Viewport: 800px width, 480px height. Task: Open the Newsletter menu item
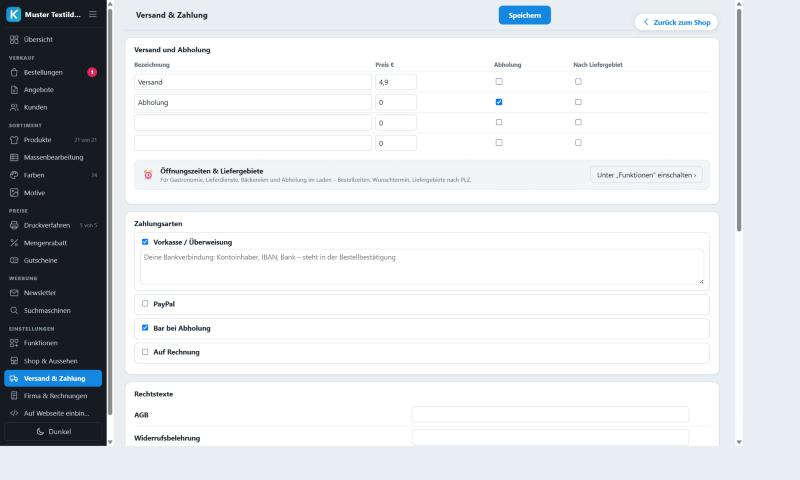tap(53, 293)
